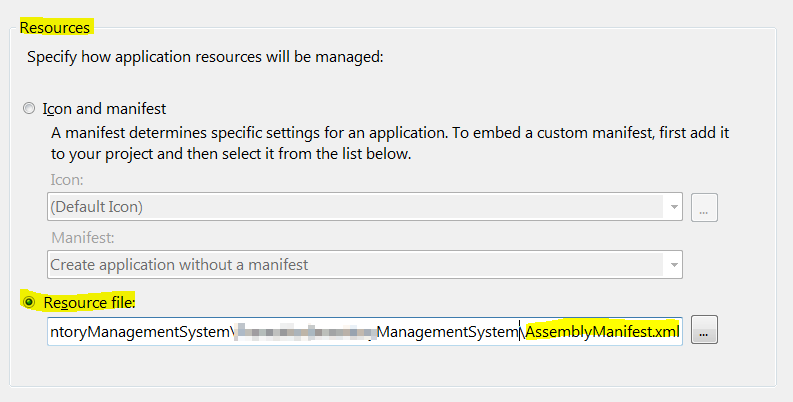Click "ManagementSystem\" text after the blurred path part

450,331
